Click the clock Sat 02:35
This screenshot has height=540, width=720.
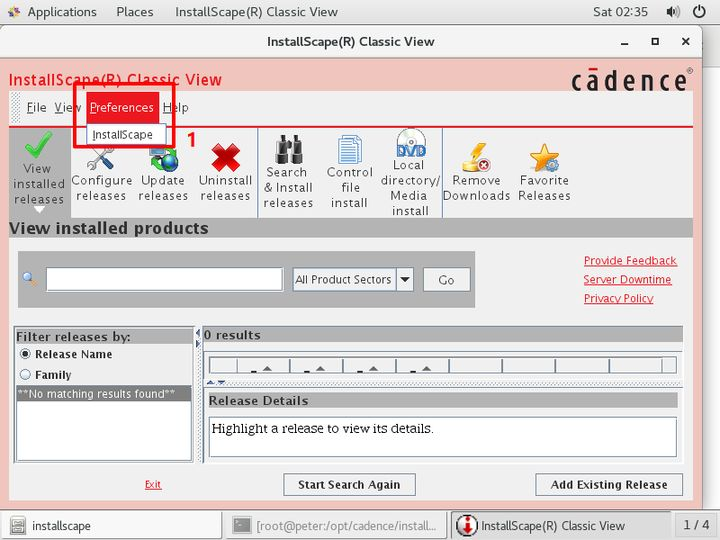coord(620,11)
